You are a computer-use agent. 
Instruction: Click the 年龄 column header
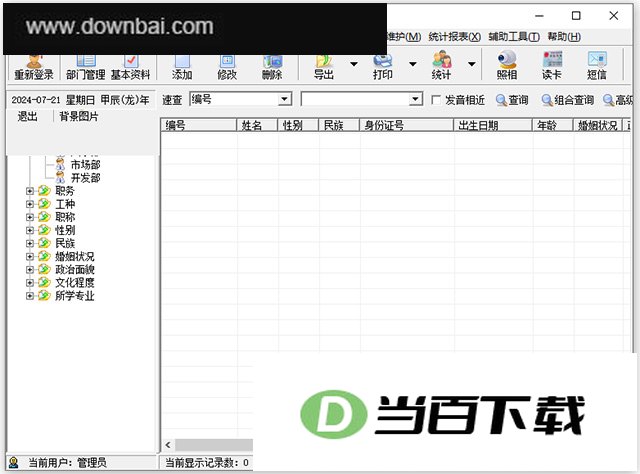[553, 125]
